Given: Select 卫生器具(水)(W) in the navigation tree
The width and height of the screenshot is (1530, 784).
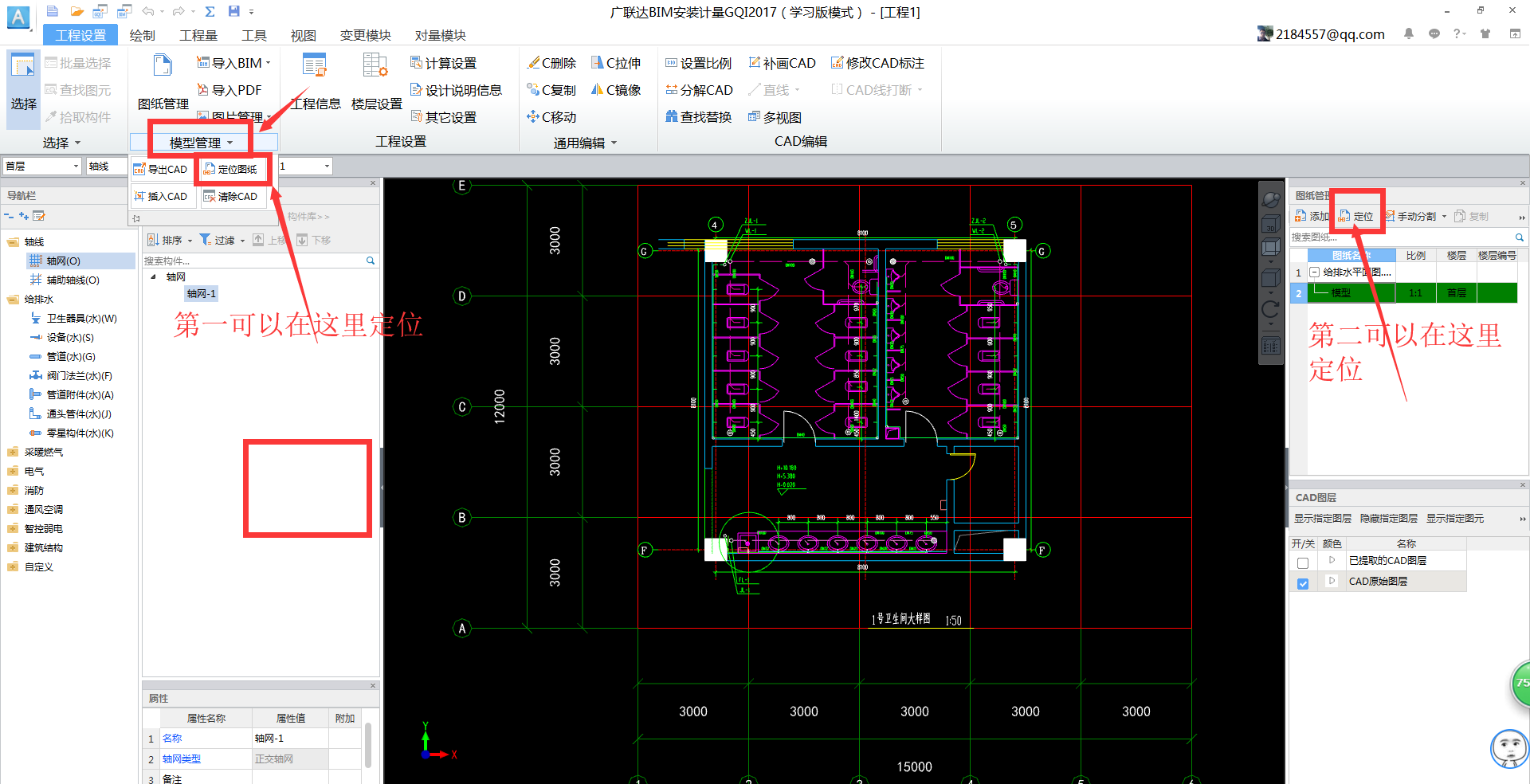Looking at the screenshot, I should (81, 318).
